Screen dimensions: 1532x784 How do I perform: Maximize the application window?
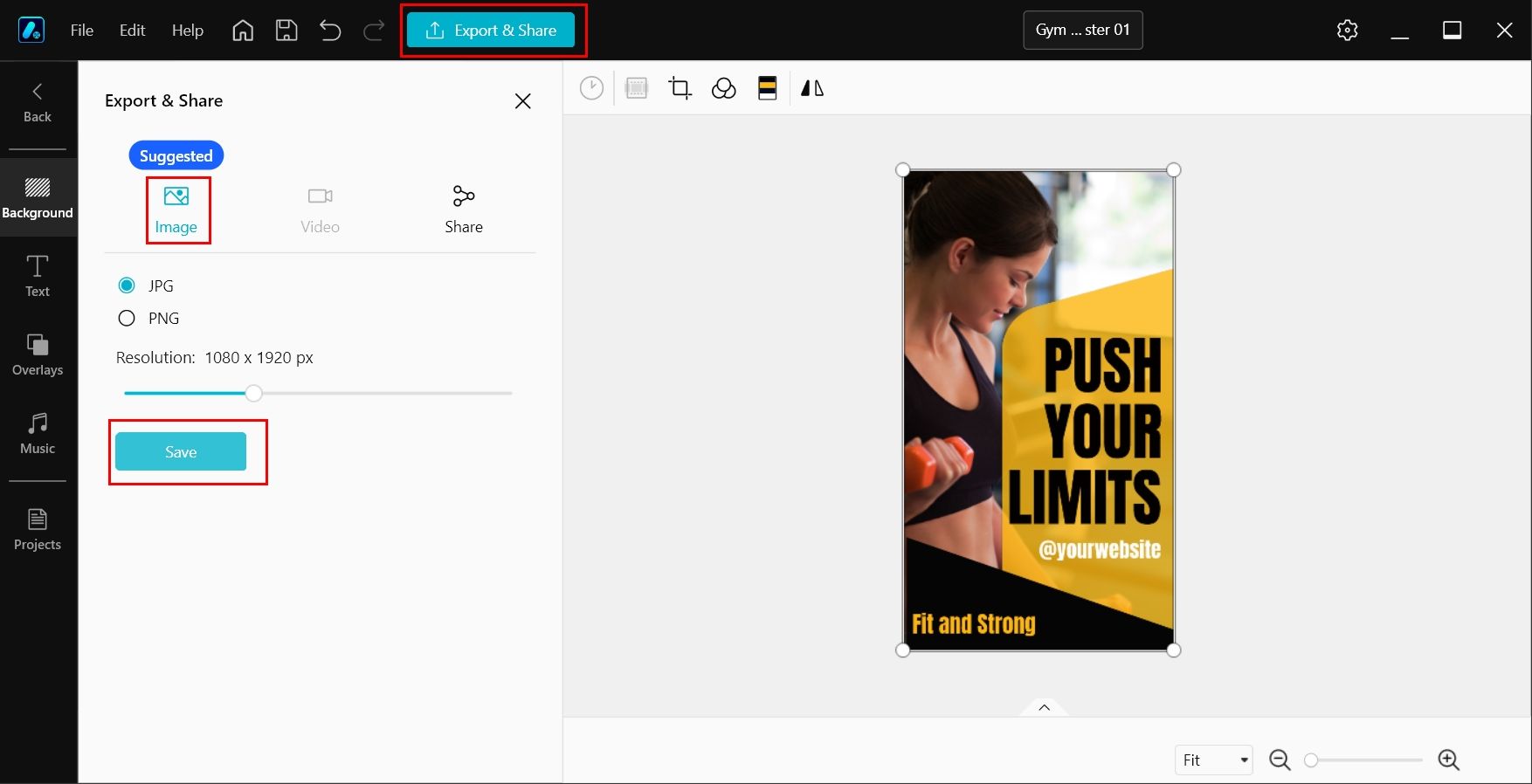(x=1453, y=31)
